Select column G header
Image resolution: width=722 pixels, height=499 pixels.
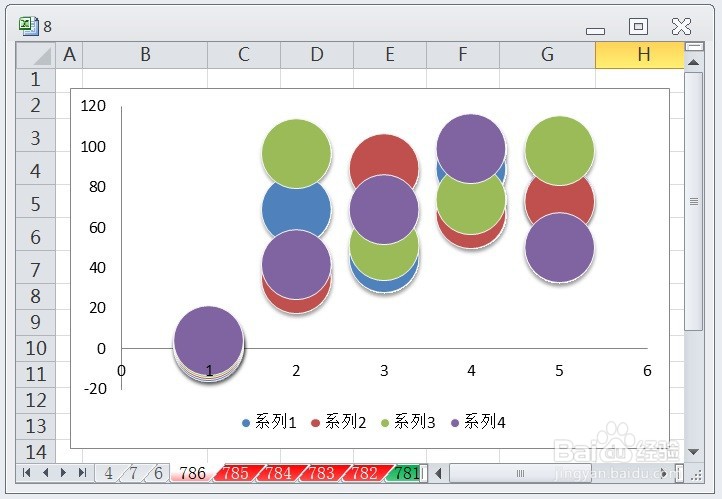[x=547, y=55]
